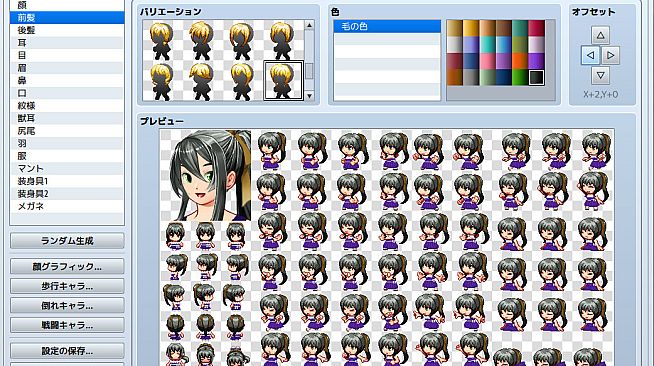Click the X+2,Y+0 offset readout

pos(601,95)
